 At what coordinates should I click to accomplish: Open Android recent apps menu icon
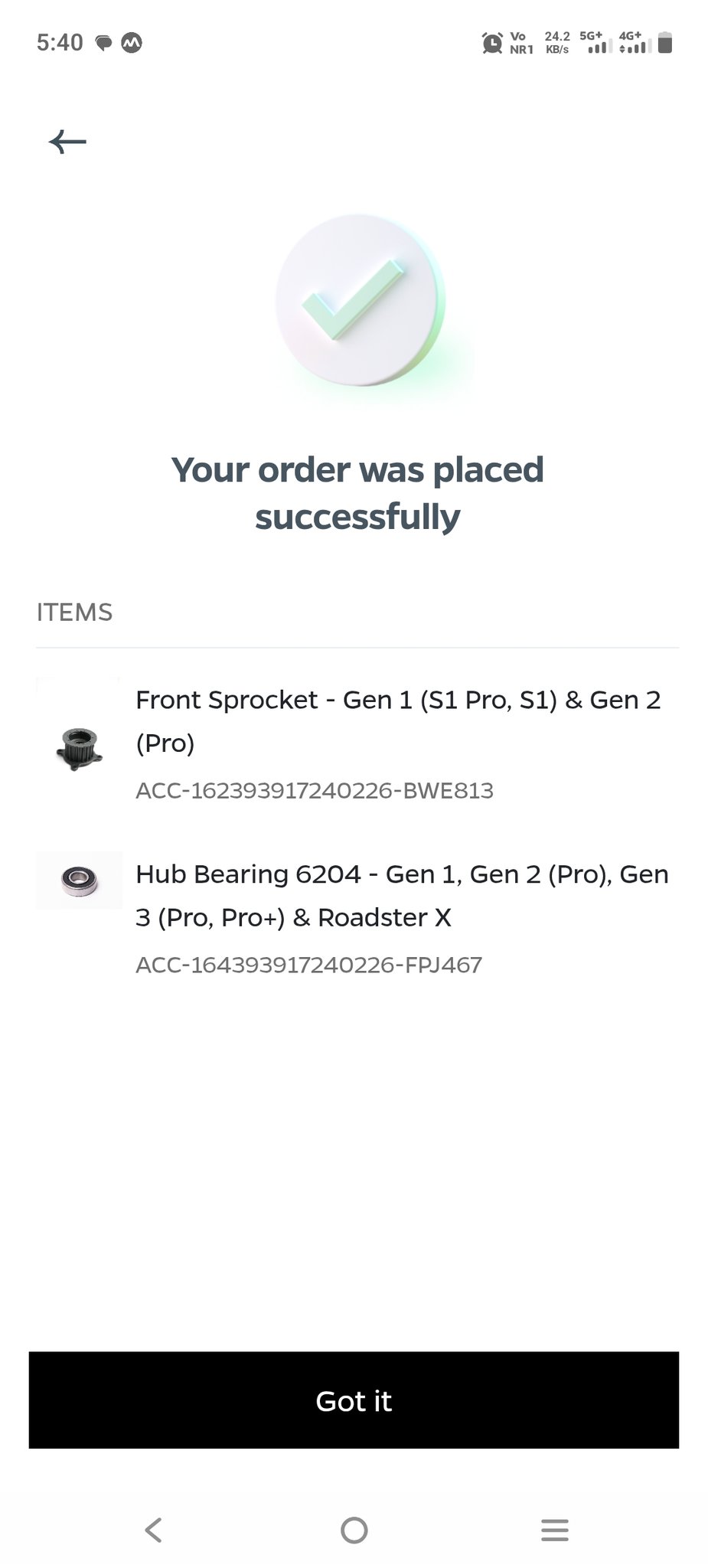click(554, 1530)
